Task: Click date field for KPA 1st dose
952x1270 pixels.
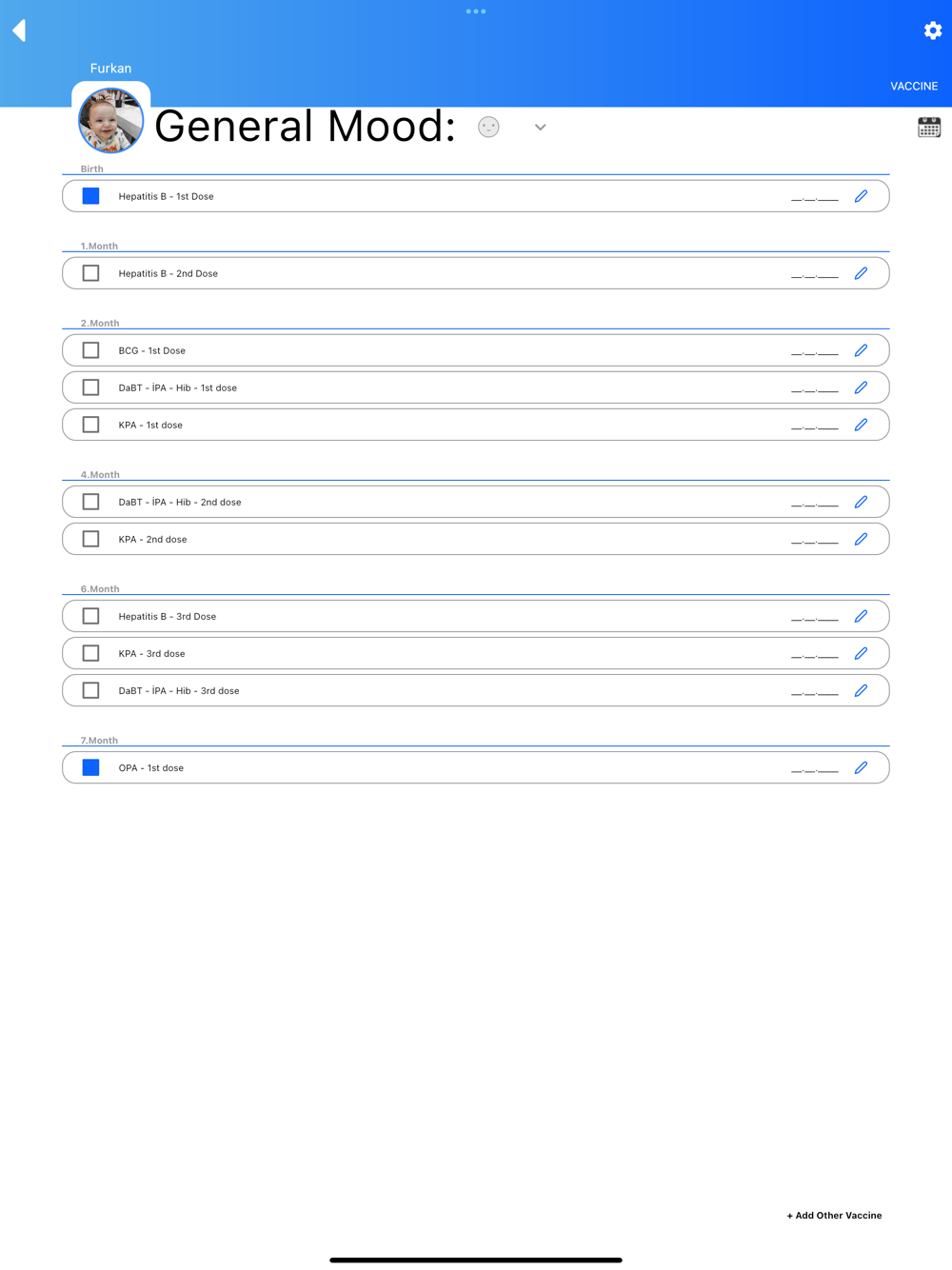Action: click(814, 426)
